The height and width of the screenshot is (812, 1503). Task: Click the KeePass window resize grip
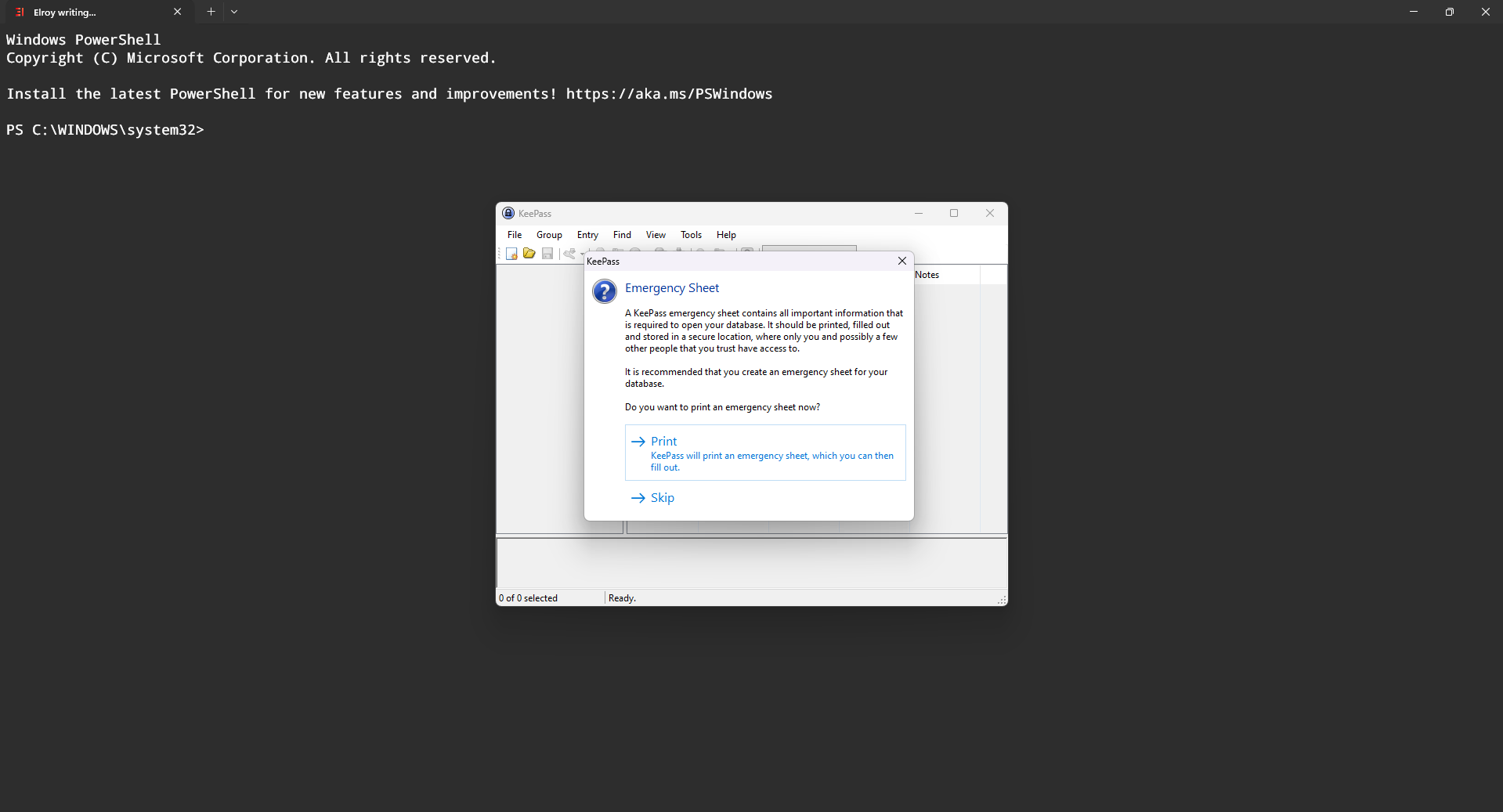point(1002,600)
